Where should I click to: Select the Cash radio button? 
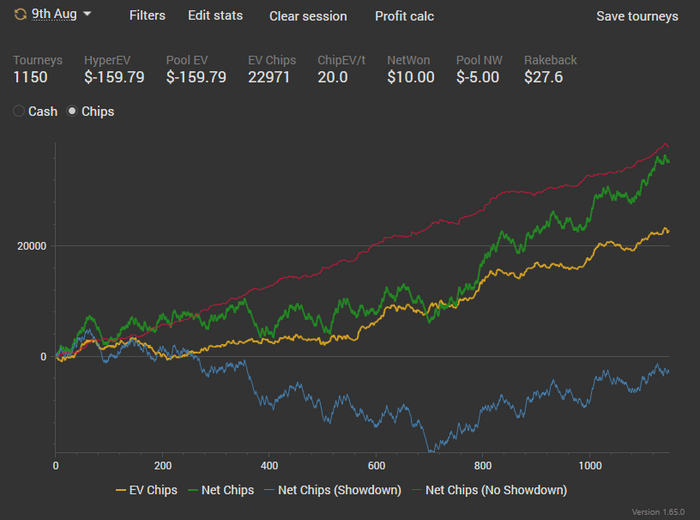click(x=19, y=111)
